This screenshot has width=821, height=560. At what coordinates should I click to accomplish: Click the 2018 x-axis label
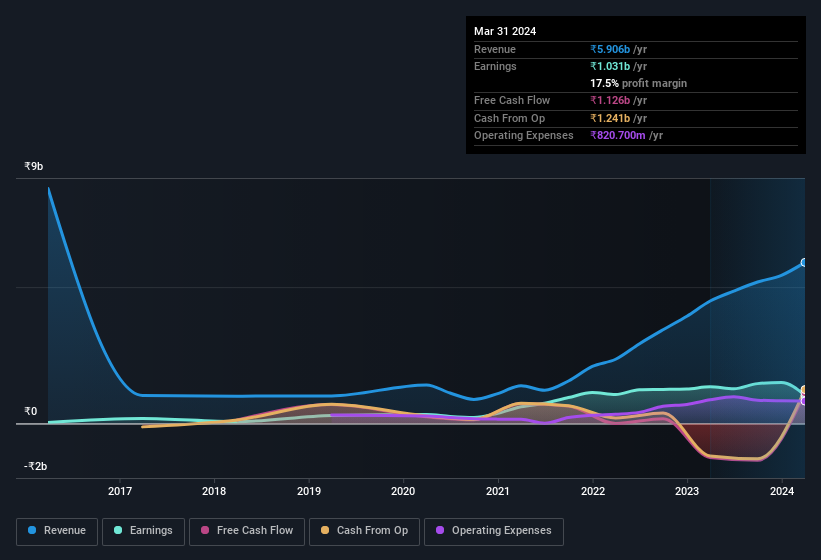(x=214, y=491)
